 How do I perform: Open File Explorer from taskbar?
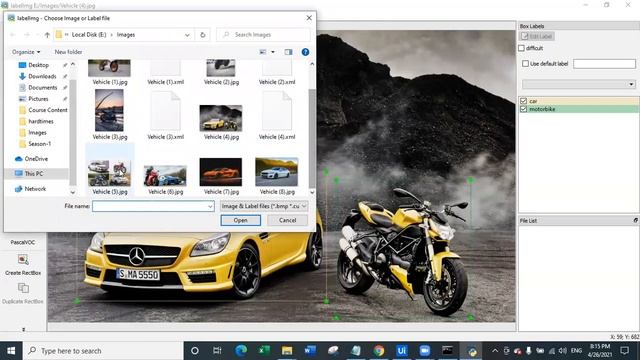[287, 351]
